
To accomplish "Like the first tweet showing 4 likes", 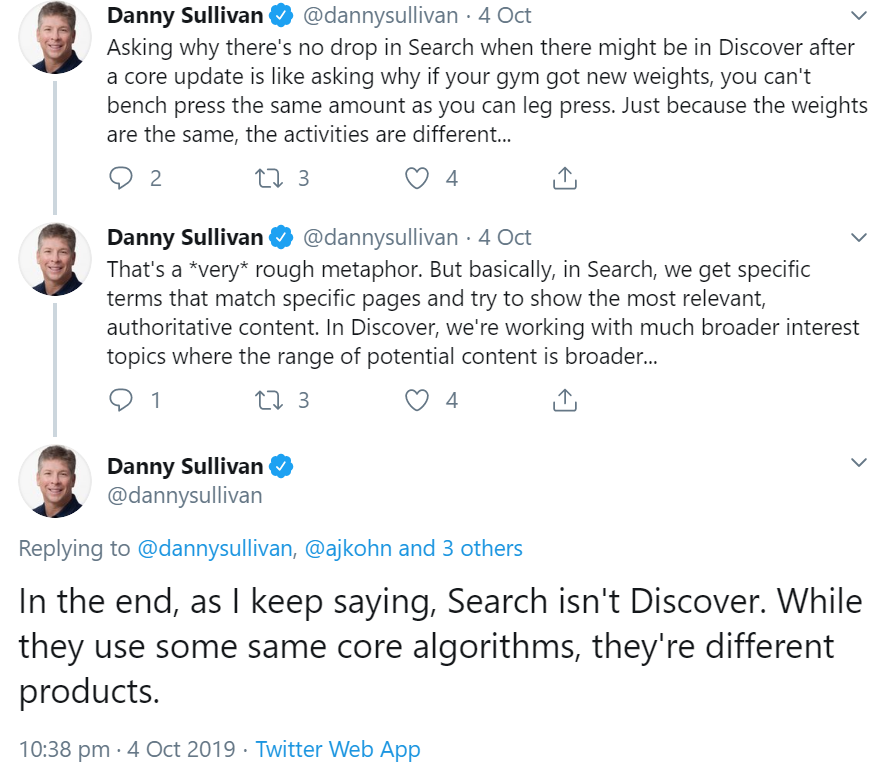I will [x=417, y=178].
